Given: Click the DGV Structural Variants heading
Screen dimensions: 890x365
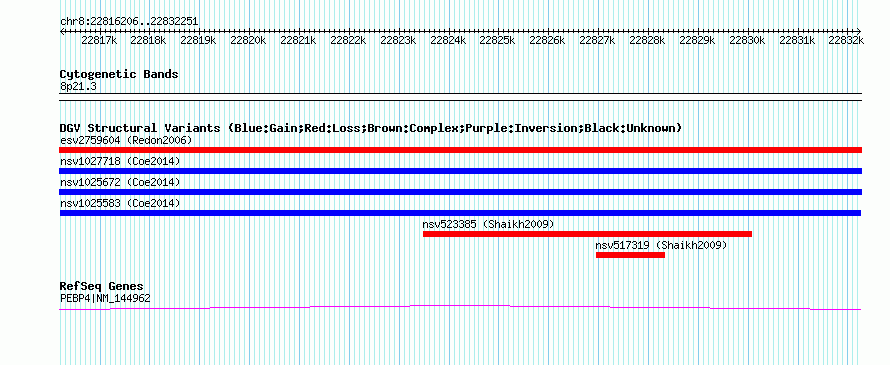Looking at the screenshot, I should (x=371, y=128).
